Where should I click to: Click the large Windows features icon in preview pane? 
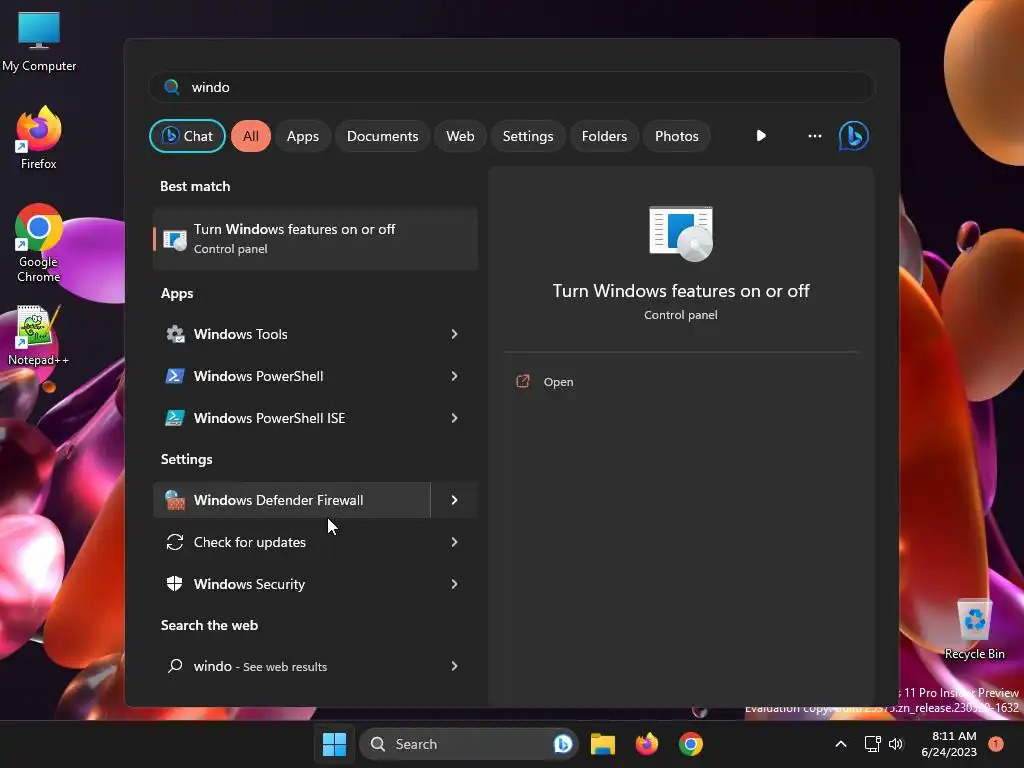tap(680, 234)
